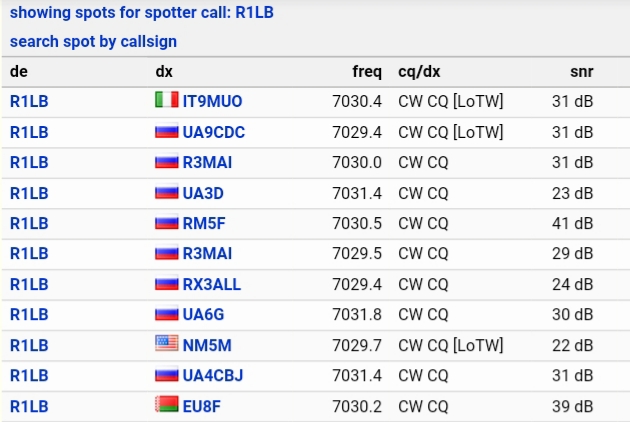Select the NM5M callsign link
The image size is (630, 422).
pyautogui.click(x=207, y=345)
